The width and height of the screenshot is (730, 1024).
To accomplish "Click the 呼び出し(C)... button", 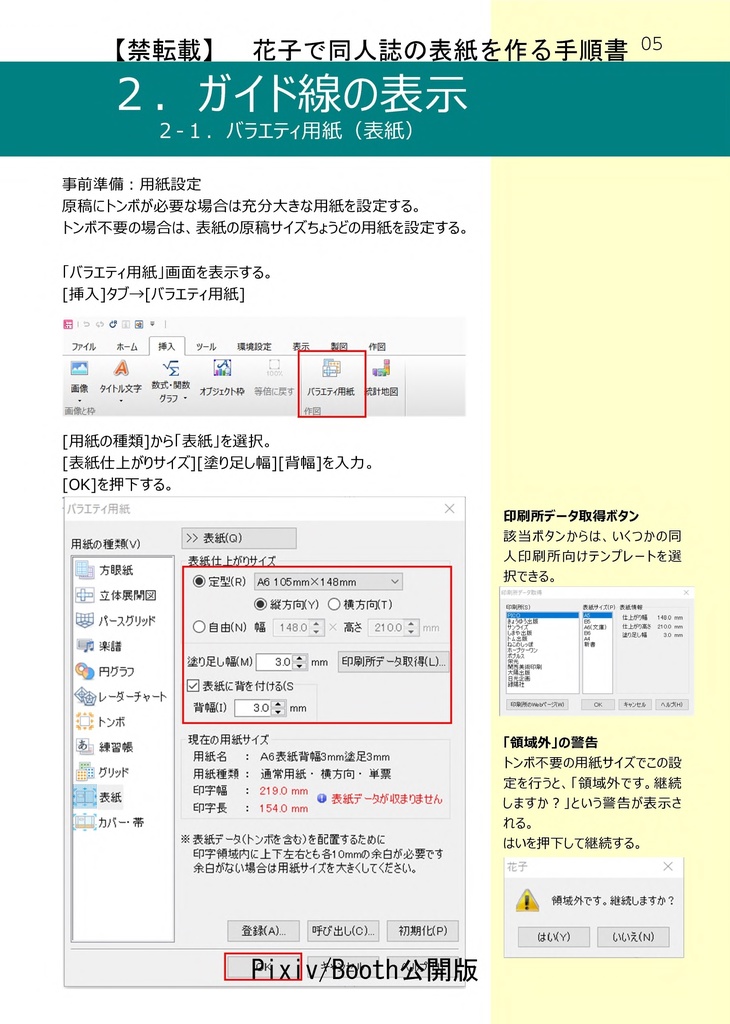I will pyautogui.click(x=343, y=931).
